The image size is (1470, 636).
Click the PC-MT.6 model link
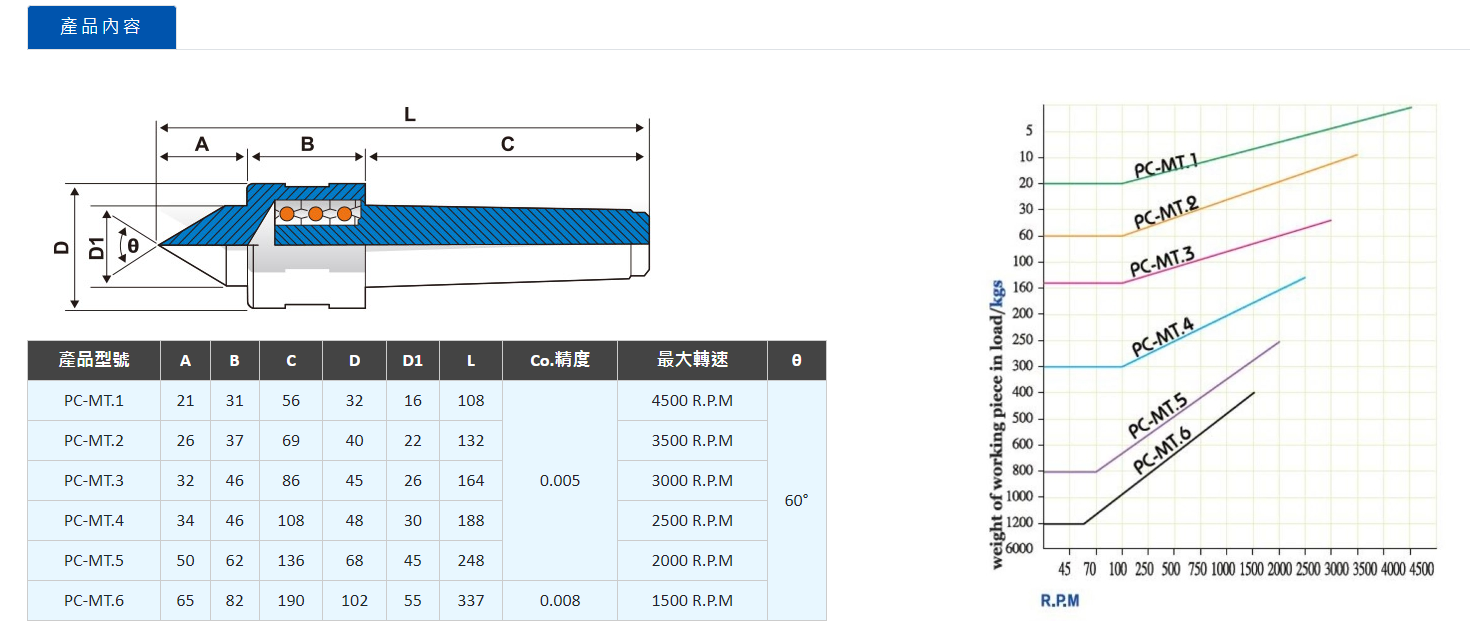coord(94,600)
